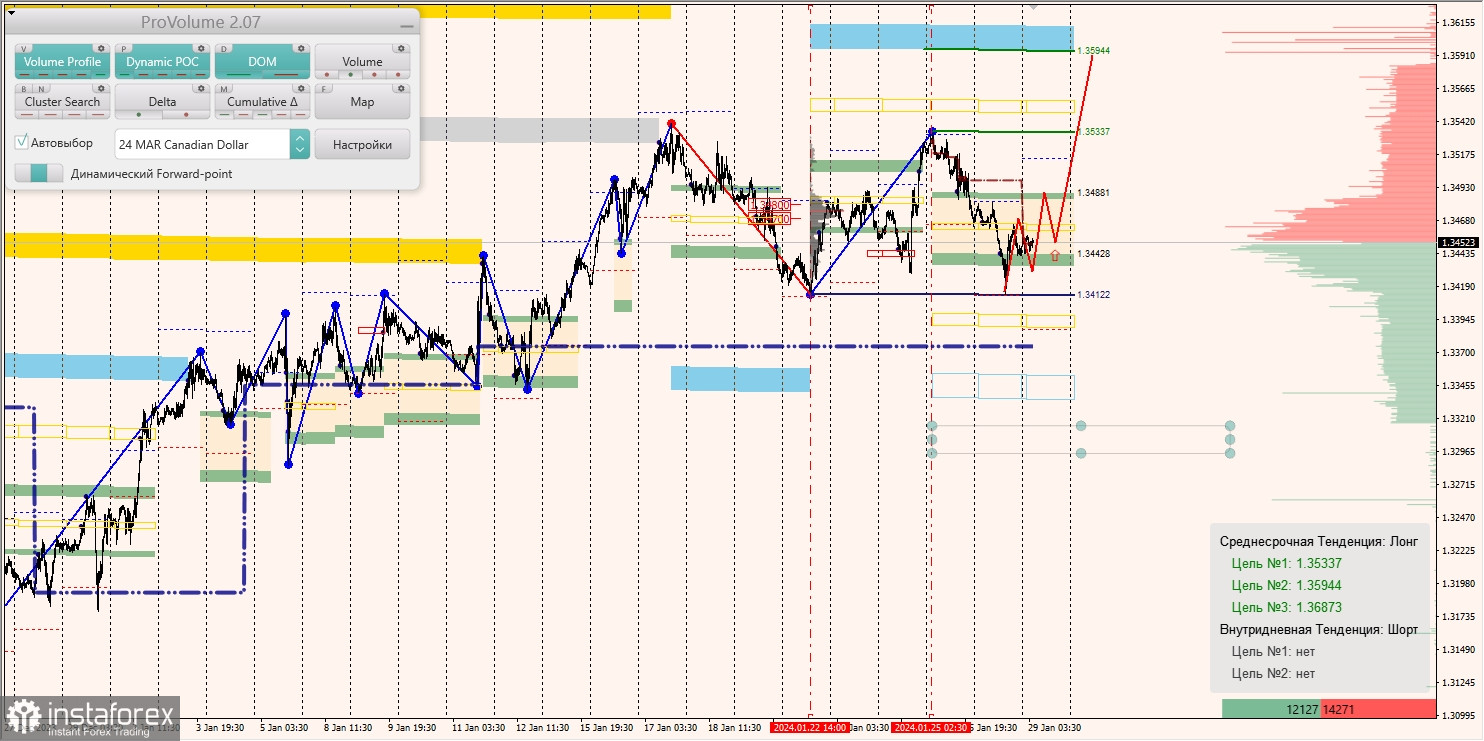
Task: Toggle the Volume Profile indicator
Action: (x=62, y=62)
